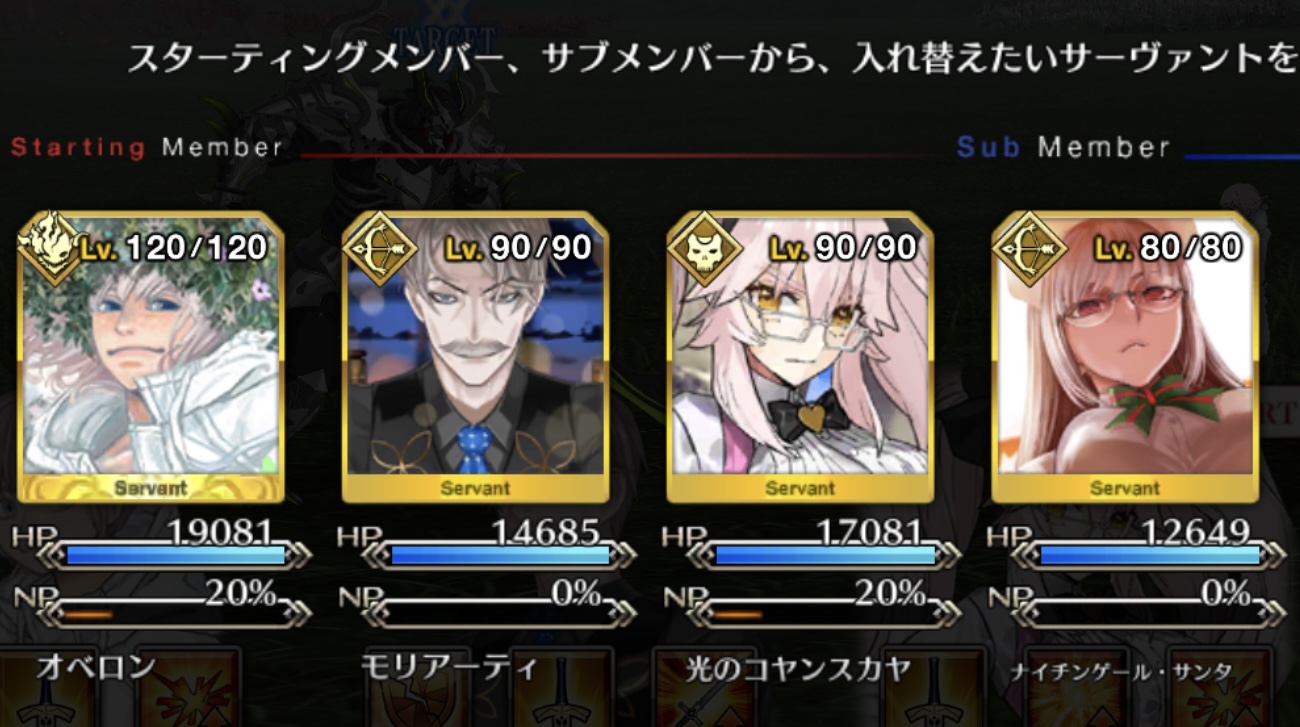Click the Lv. 80/80 level badge

[1168, 247]
